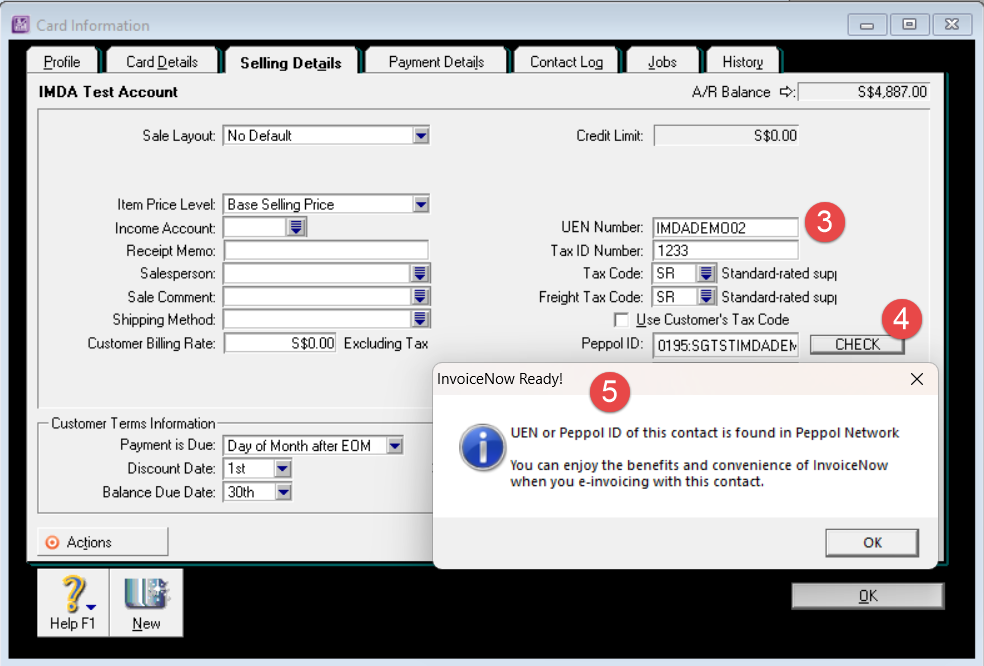Enable Use Customer's Tax Code checkbox
The image size is (984, 666).
click(x=621, y=320)
